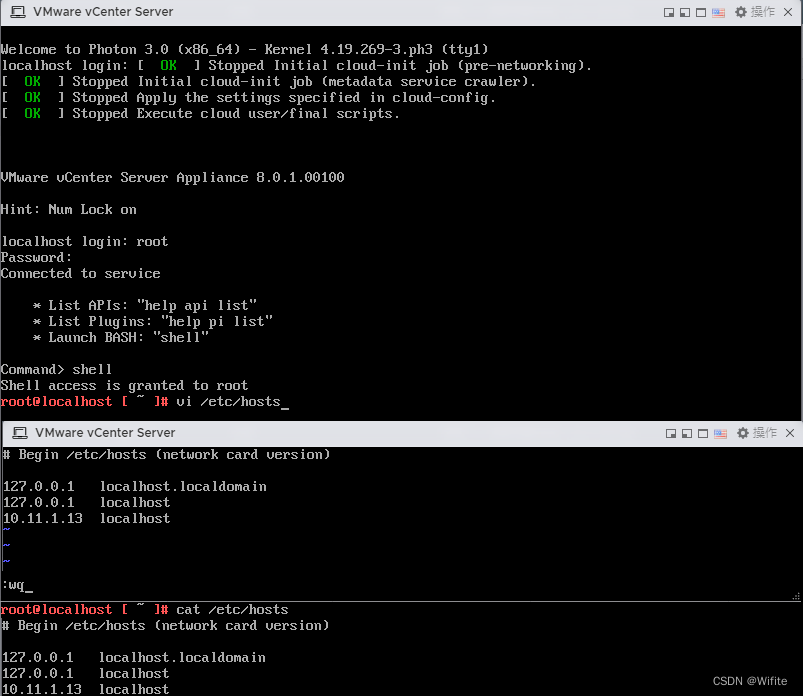
Task: Click the red 'root@localhost' prompt before the vi command
Action: [x=56, y=402]
